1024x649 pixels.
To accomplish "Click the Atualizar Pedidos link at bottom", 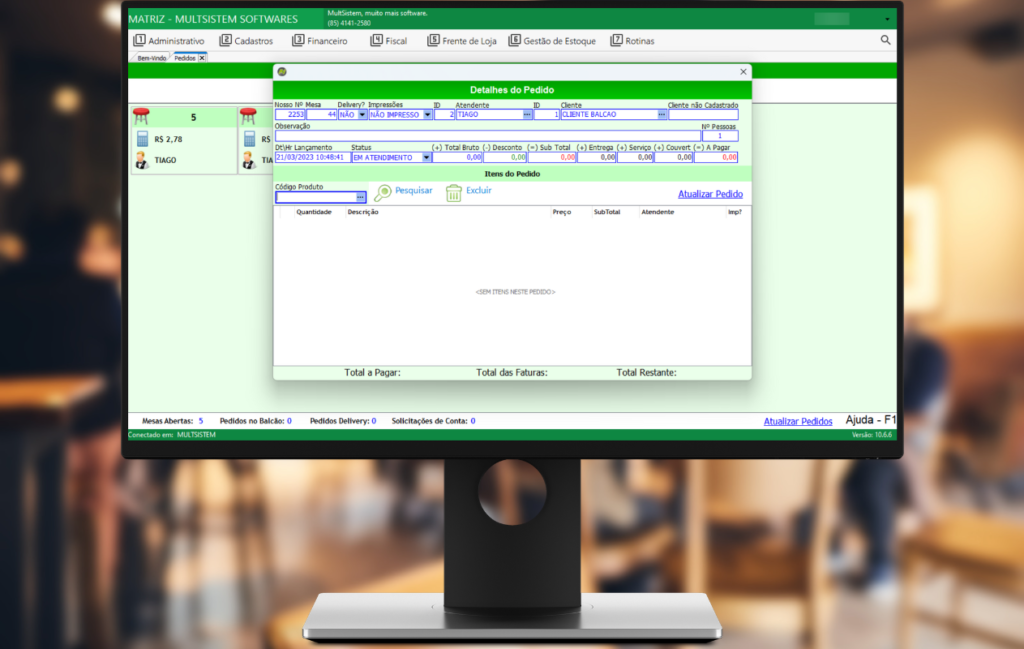I will (797, 421).
